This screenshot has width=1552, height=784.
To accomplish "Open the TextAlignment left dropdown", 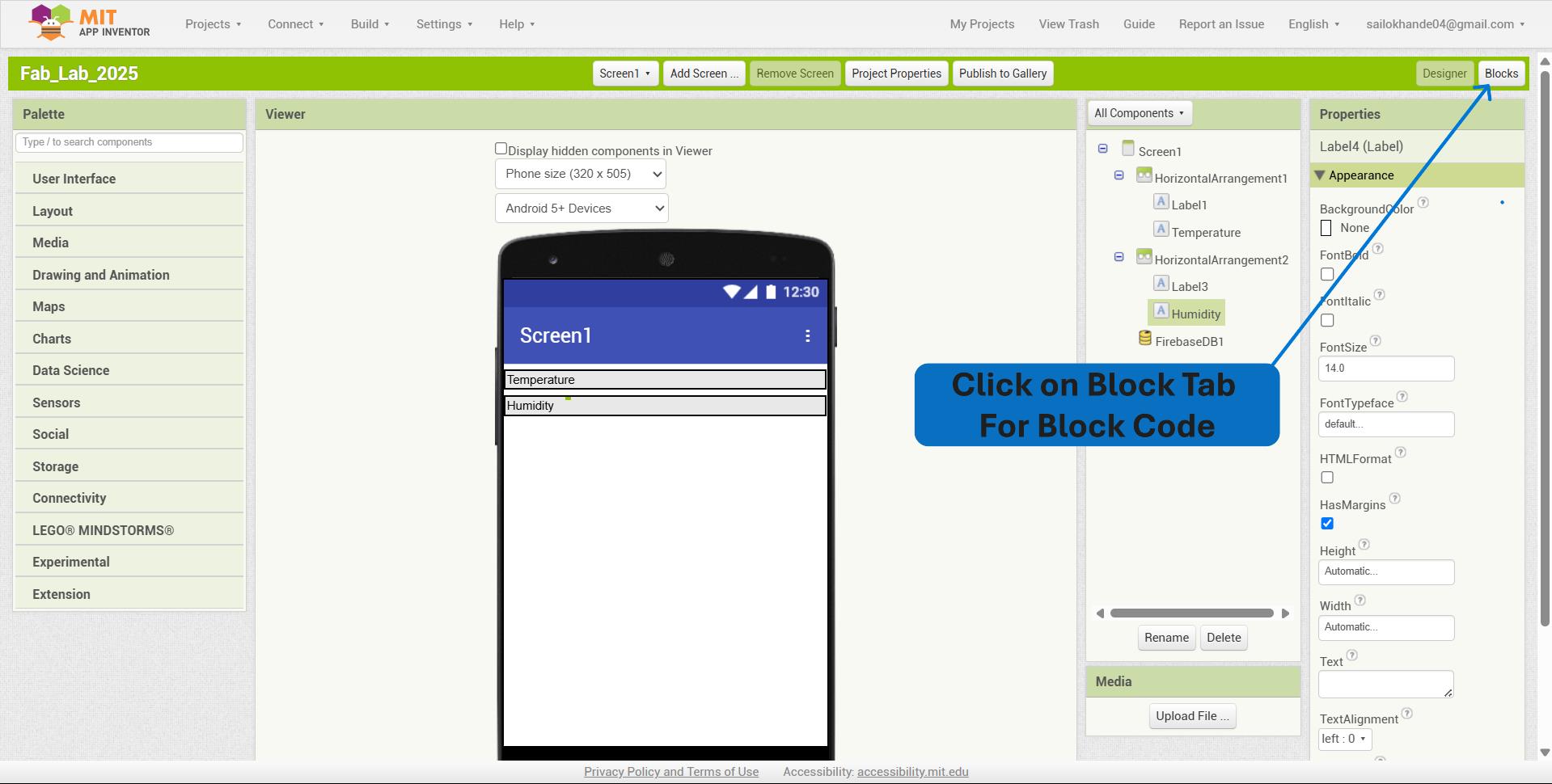I will click(1345, 739).
